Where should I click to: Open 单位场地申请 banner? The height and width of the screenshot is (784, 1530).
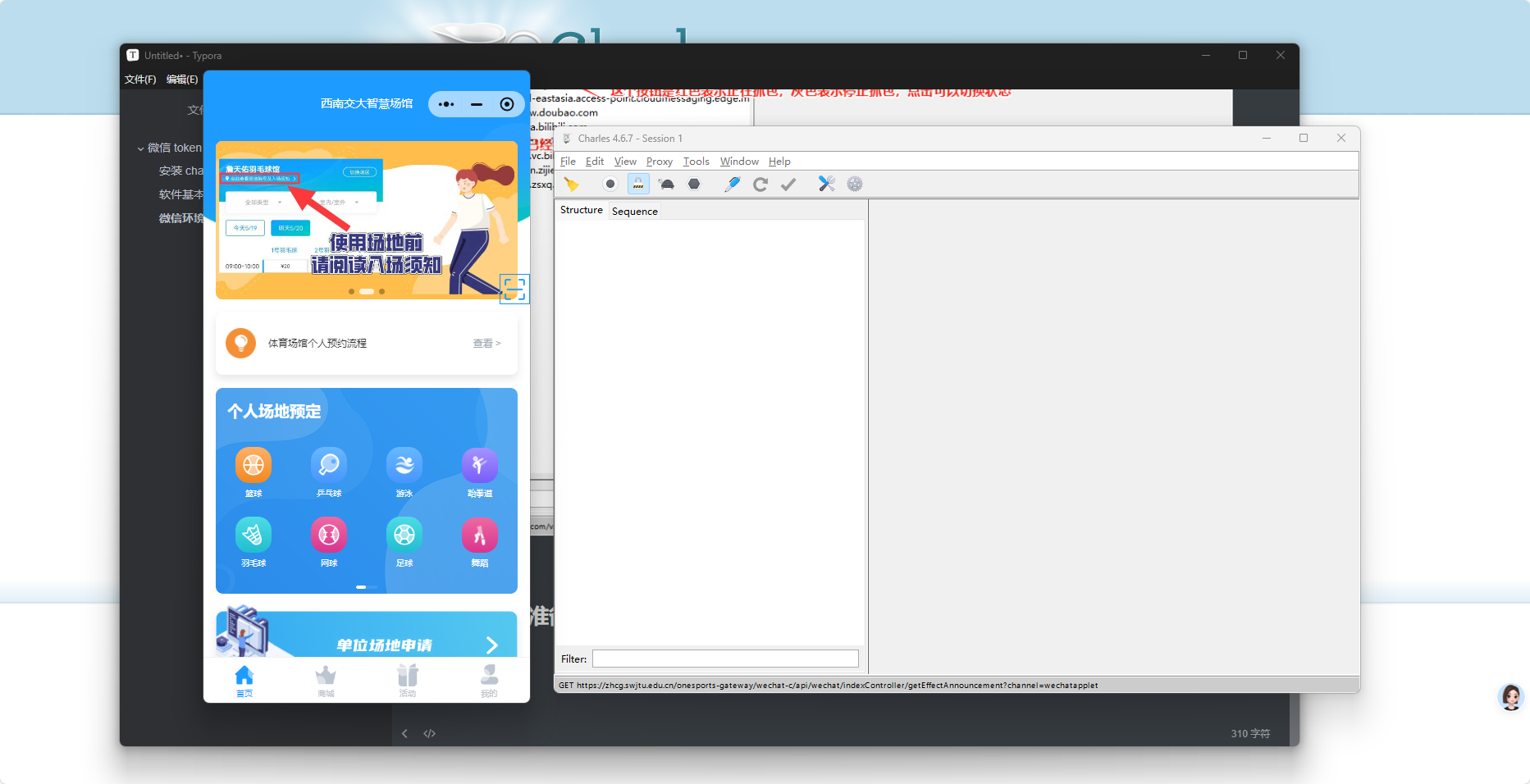pos(367,634)
